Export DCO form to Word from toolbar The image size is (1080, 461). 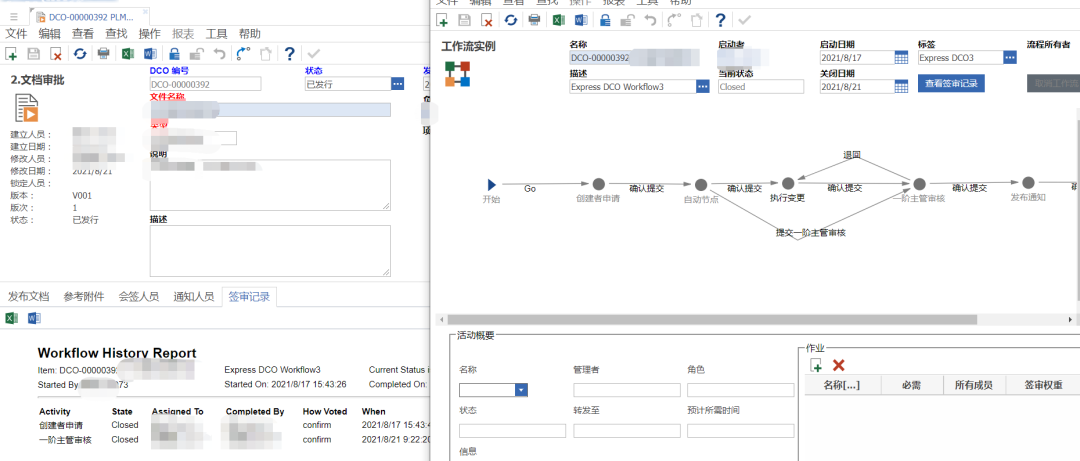(150, 54)
